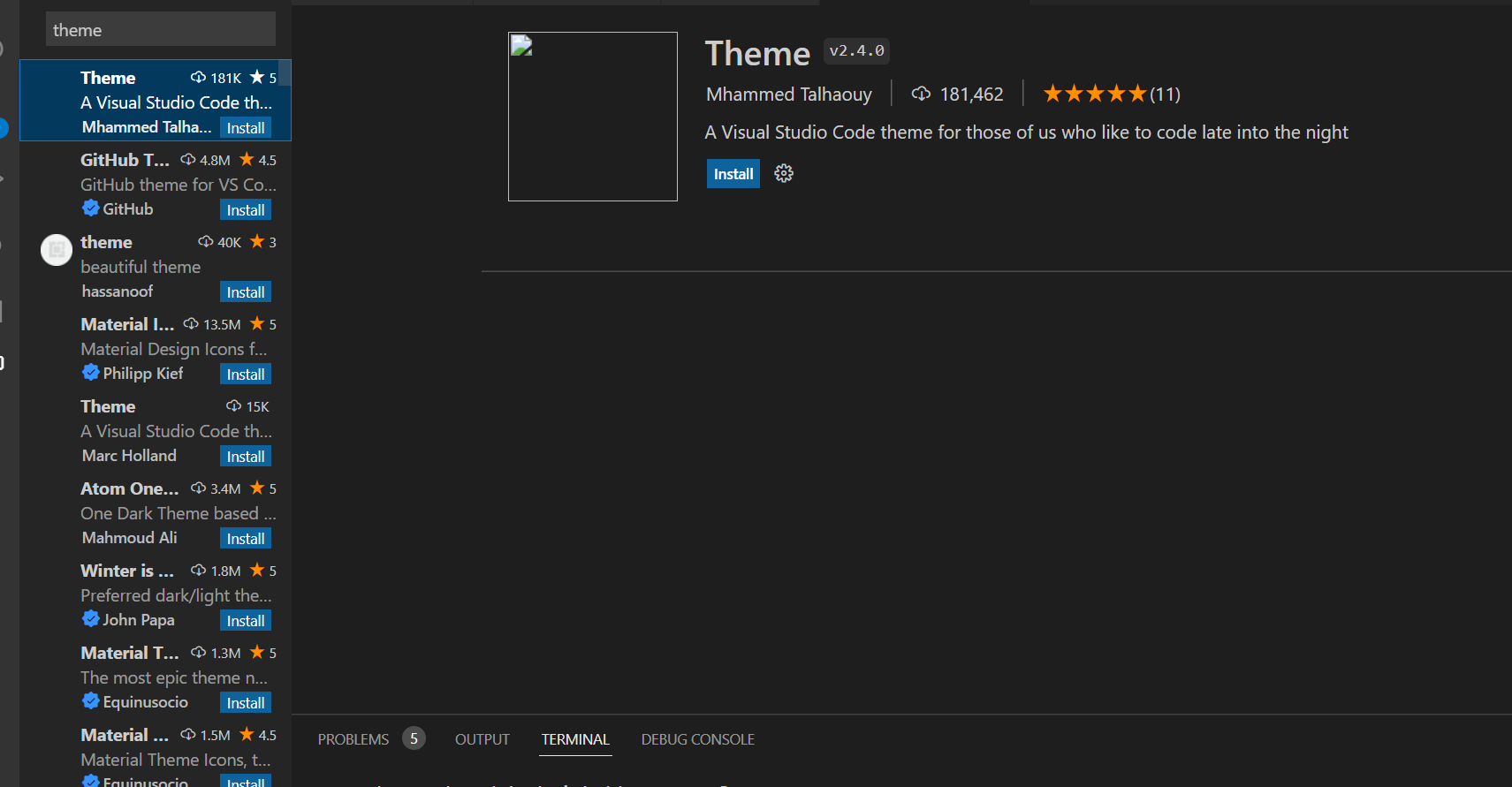Install Marc Holland's Theme extension
1512x787 pixels.
click(246, 457)
